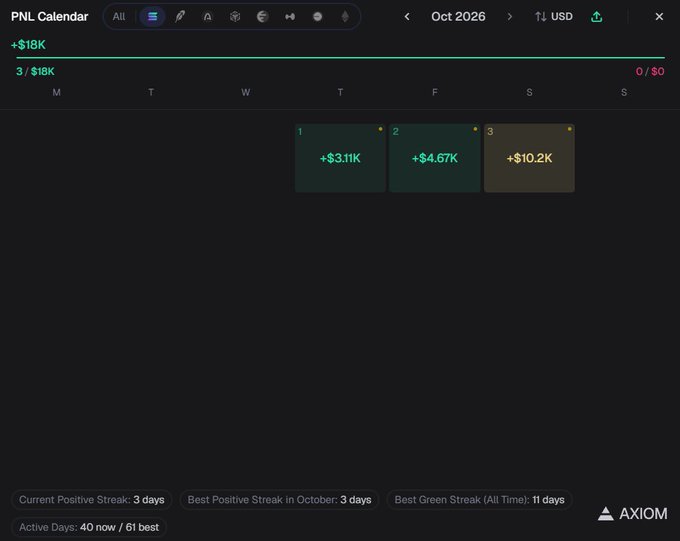Select the feather chain filter icon
This screenshot has height=541, width=680.
pyautogui.click(x=180, y=16)
